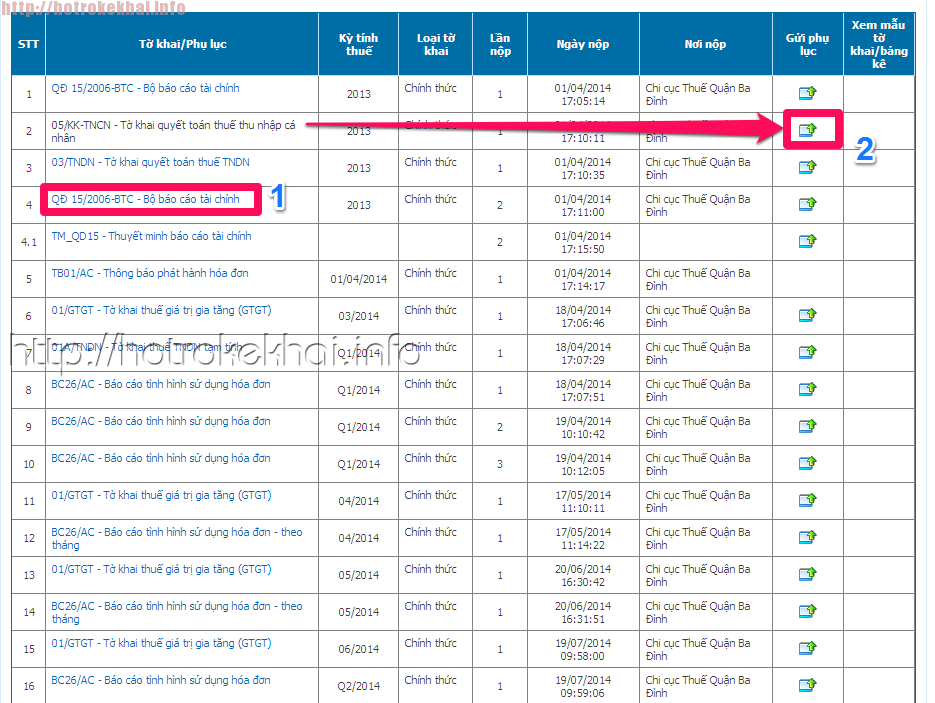Click upload icon in 03/TNDN row
Image resolution: width=935 pixels, height=703 pixels.
point(807,167)
